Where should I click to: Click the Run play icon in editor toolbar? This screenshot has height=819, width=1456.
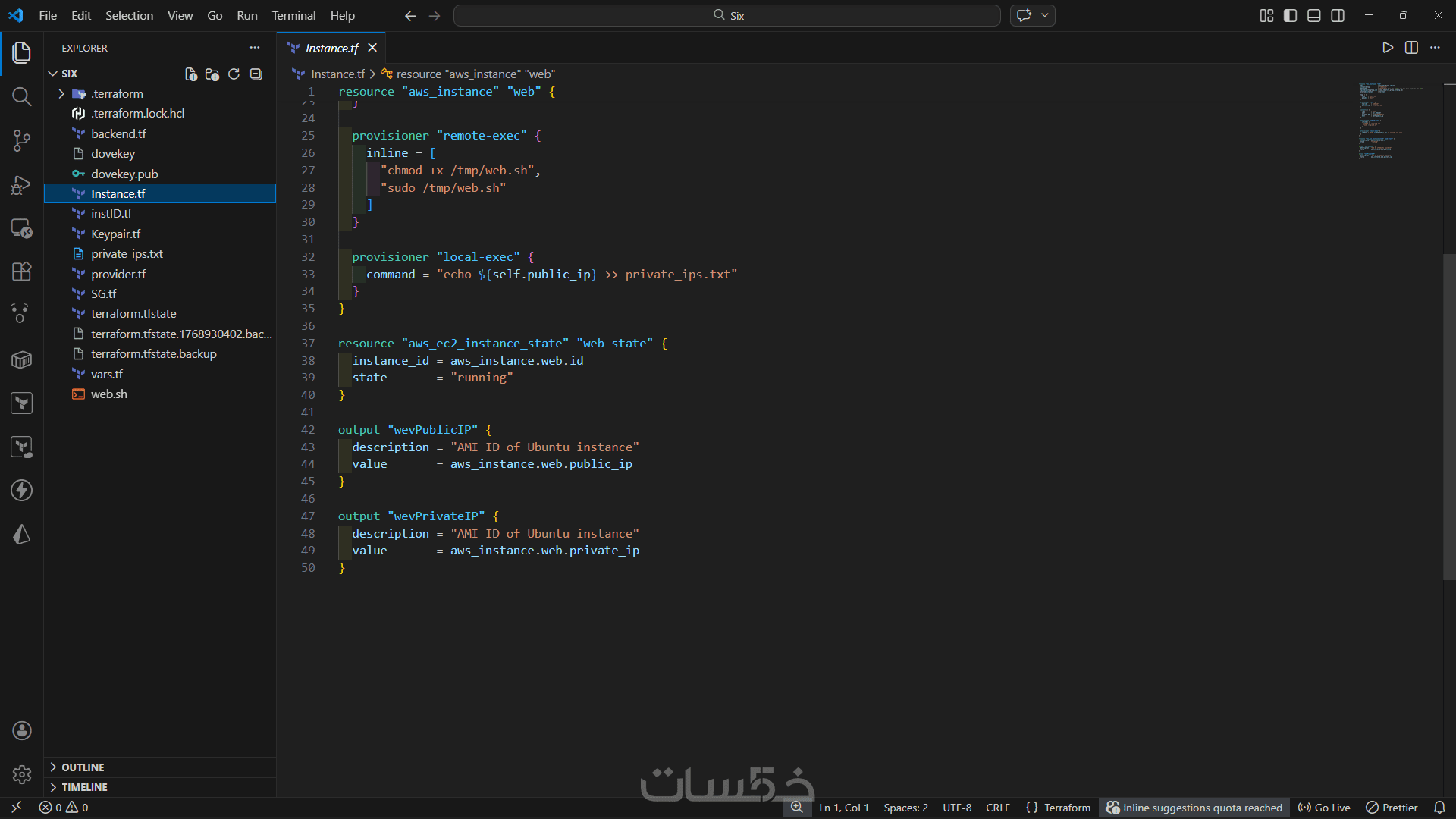(x=1387, y=48)
